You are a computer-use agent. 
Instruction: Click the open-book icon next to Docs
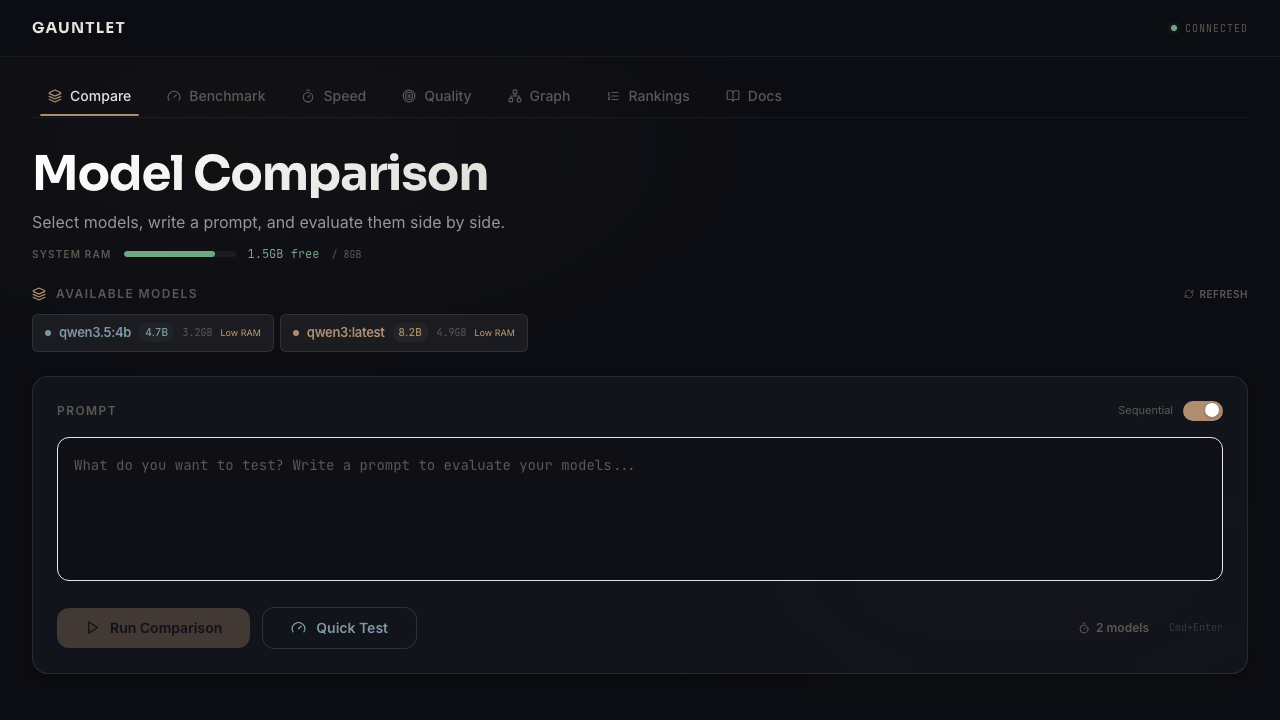(x=732, y=96)
